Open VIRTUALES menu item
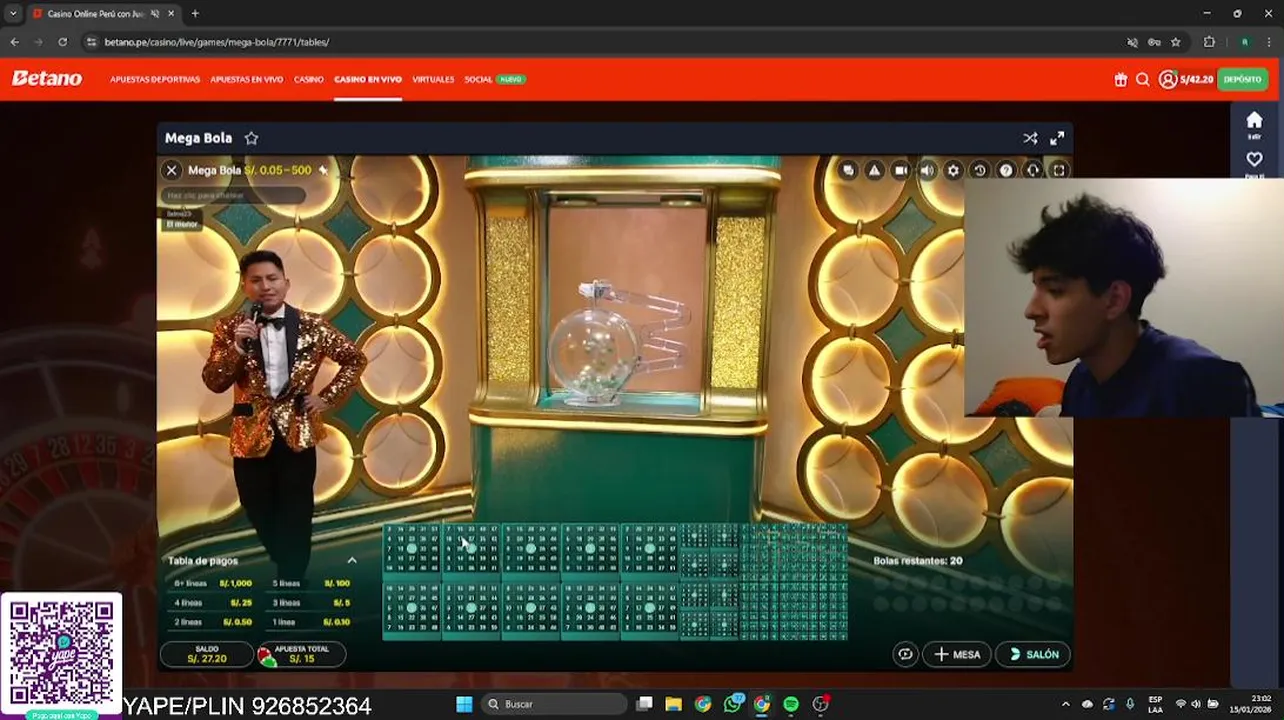Viewport: 1284px width, 720px height. point(433,79)
